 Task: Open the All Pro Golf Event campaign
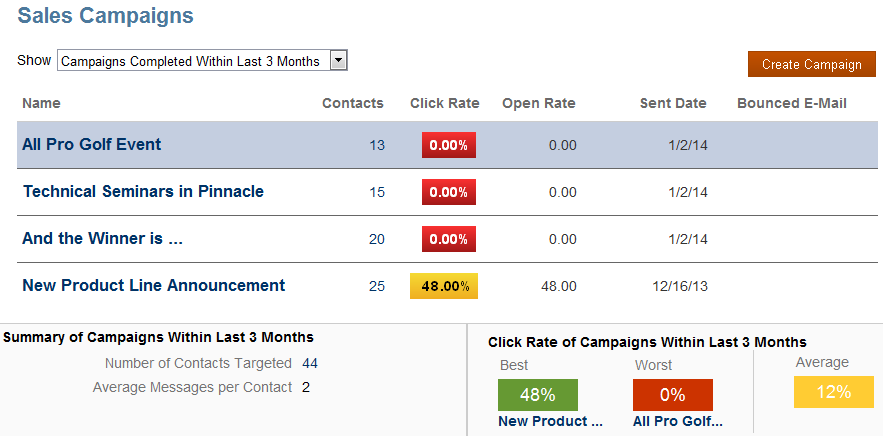[92, 144]
